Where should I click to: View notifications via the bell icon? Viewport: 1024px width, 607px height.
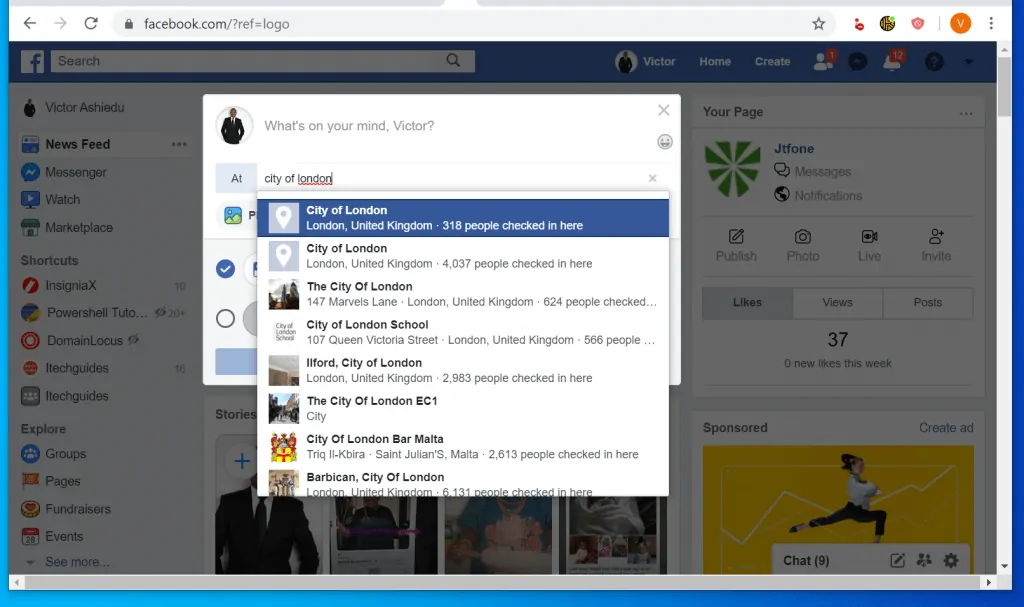click(x=892, y=61)
